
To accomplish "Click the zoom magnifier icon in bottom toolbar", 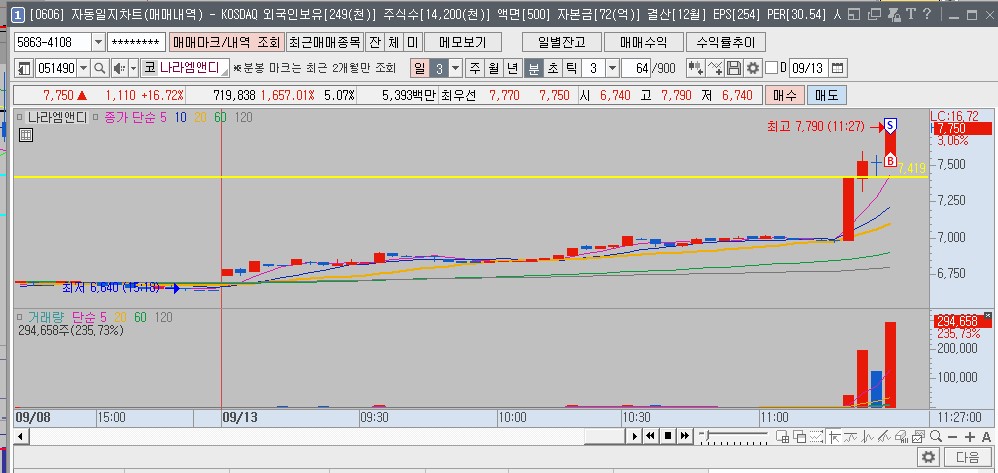I will tap(936, 436).
